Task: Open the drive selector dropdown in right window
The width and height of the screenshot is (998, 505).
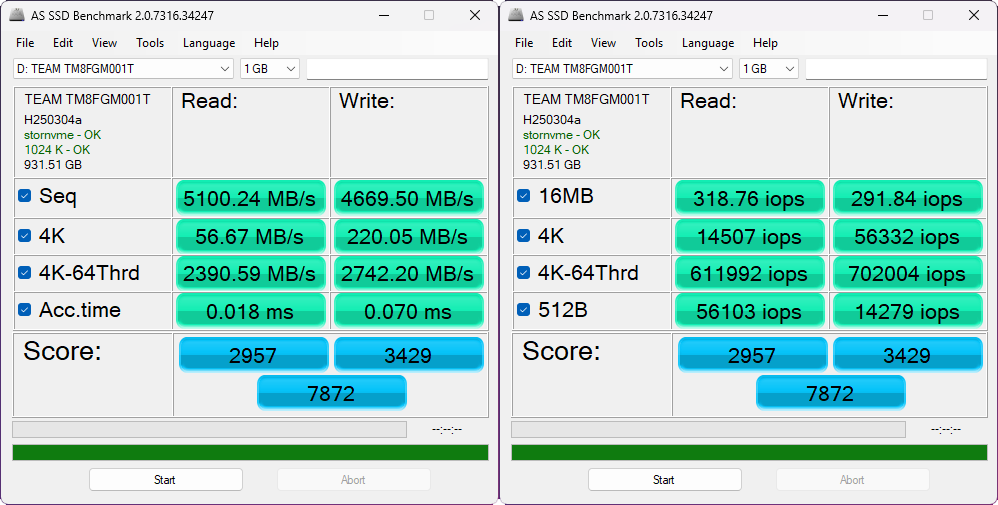Action: tap(622, 69)
